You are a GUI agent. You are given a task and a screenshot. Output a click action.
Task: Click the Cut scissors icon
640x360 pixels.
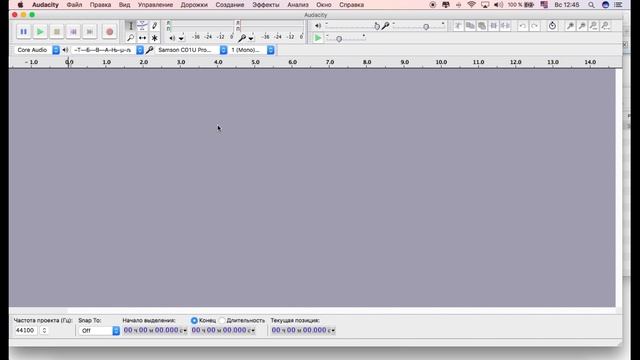click(x=458, y=26)
